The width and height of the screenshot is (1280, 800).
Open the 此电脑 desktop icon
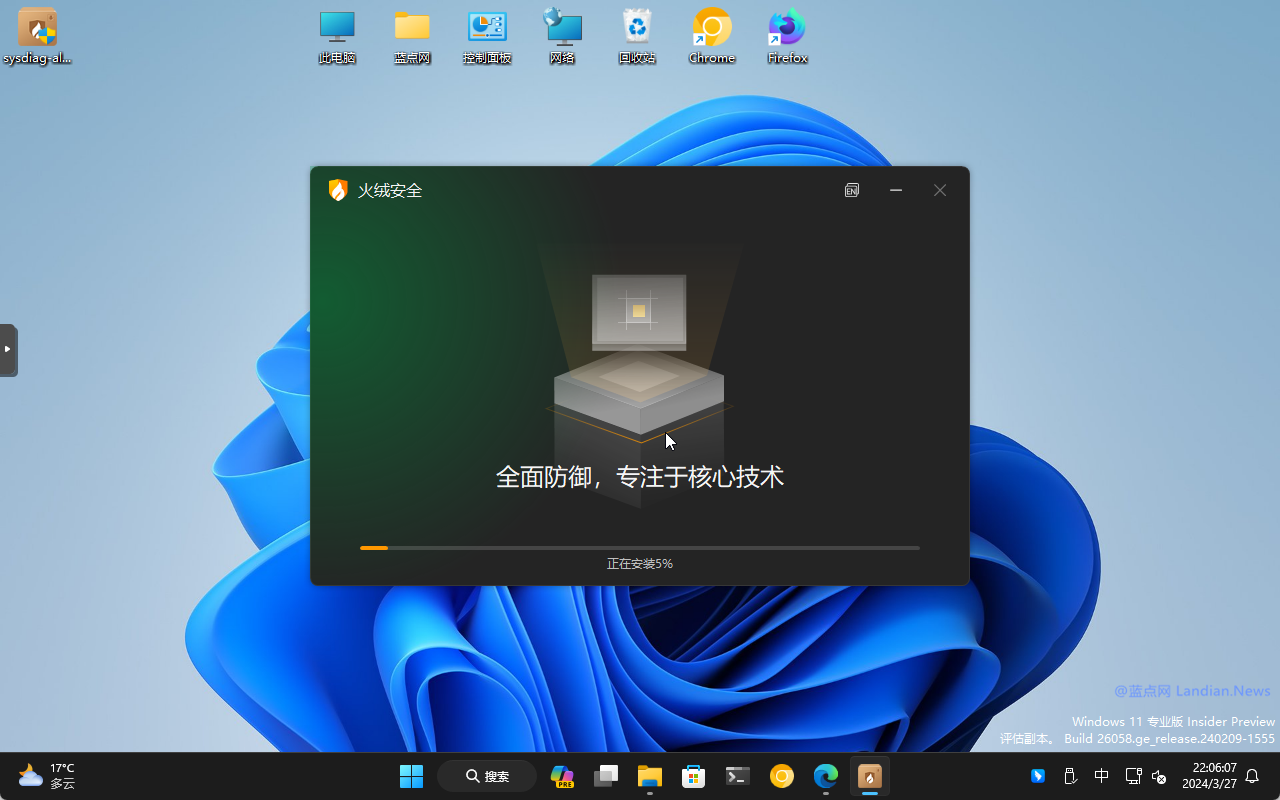337,35
